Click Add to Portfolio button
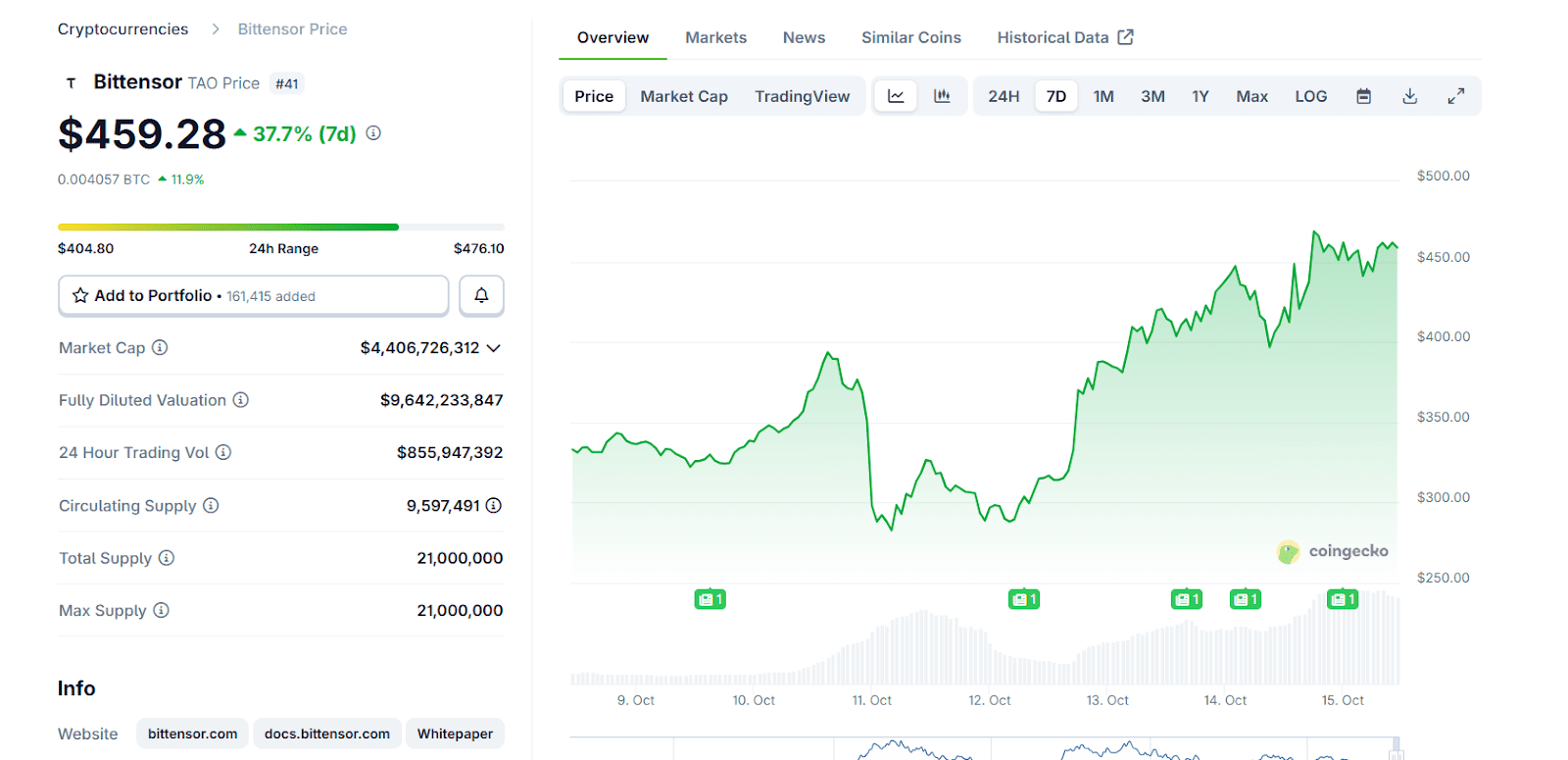The image size is (1568, 760). pyautogui.click(x=253, y=295)
